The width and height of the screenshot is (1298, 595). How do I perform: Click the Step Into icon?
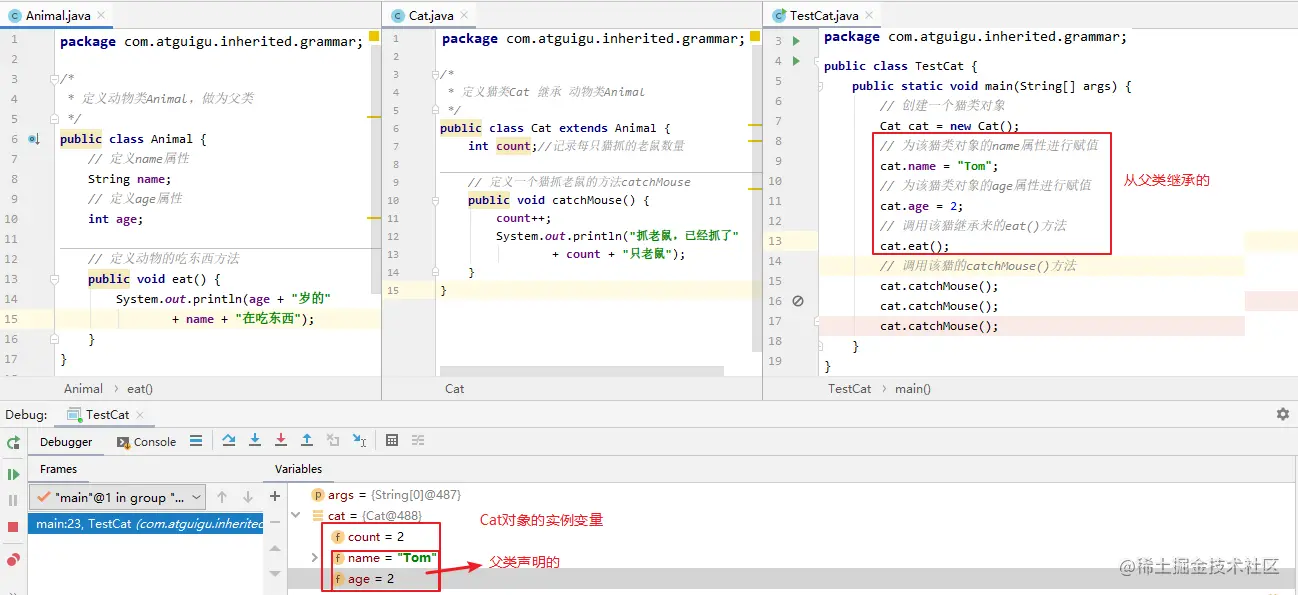pyautogui.click(x=254, y=440)
